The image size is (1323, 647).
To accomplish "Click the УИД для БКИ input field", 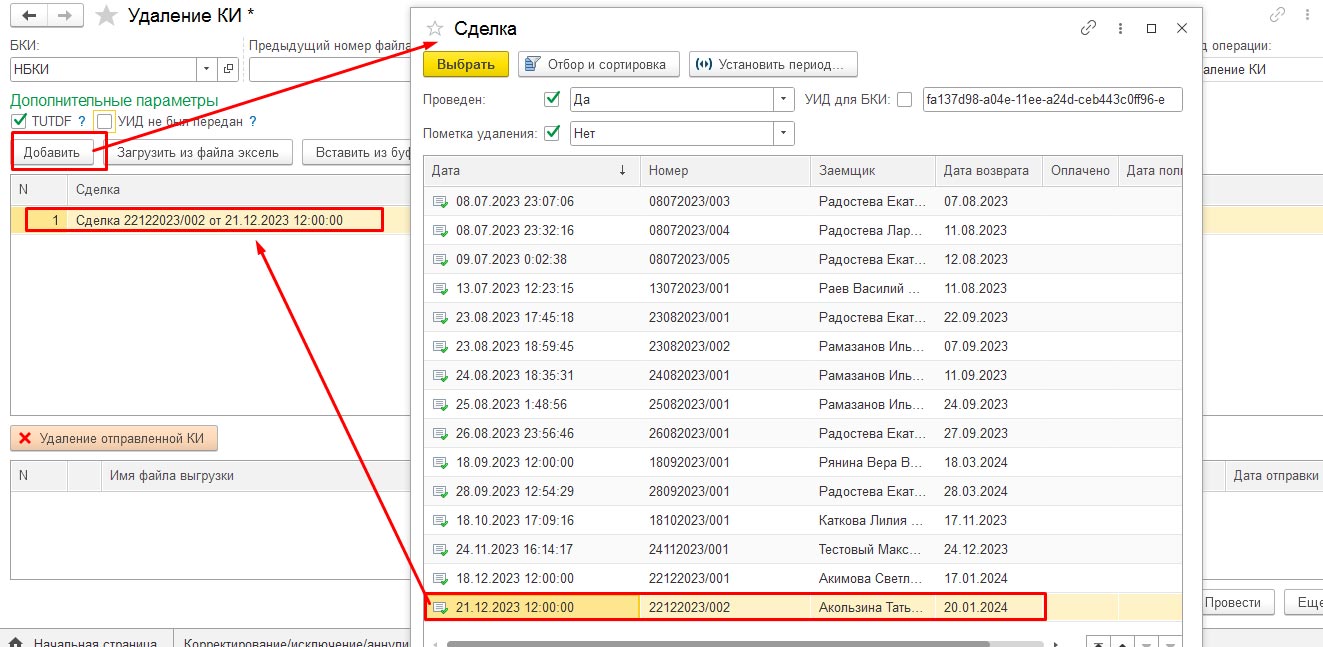I will (1052, 100).
